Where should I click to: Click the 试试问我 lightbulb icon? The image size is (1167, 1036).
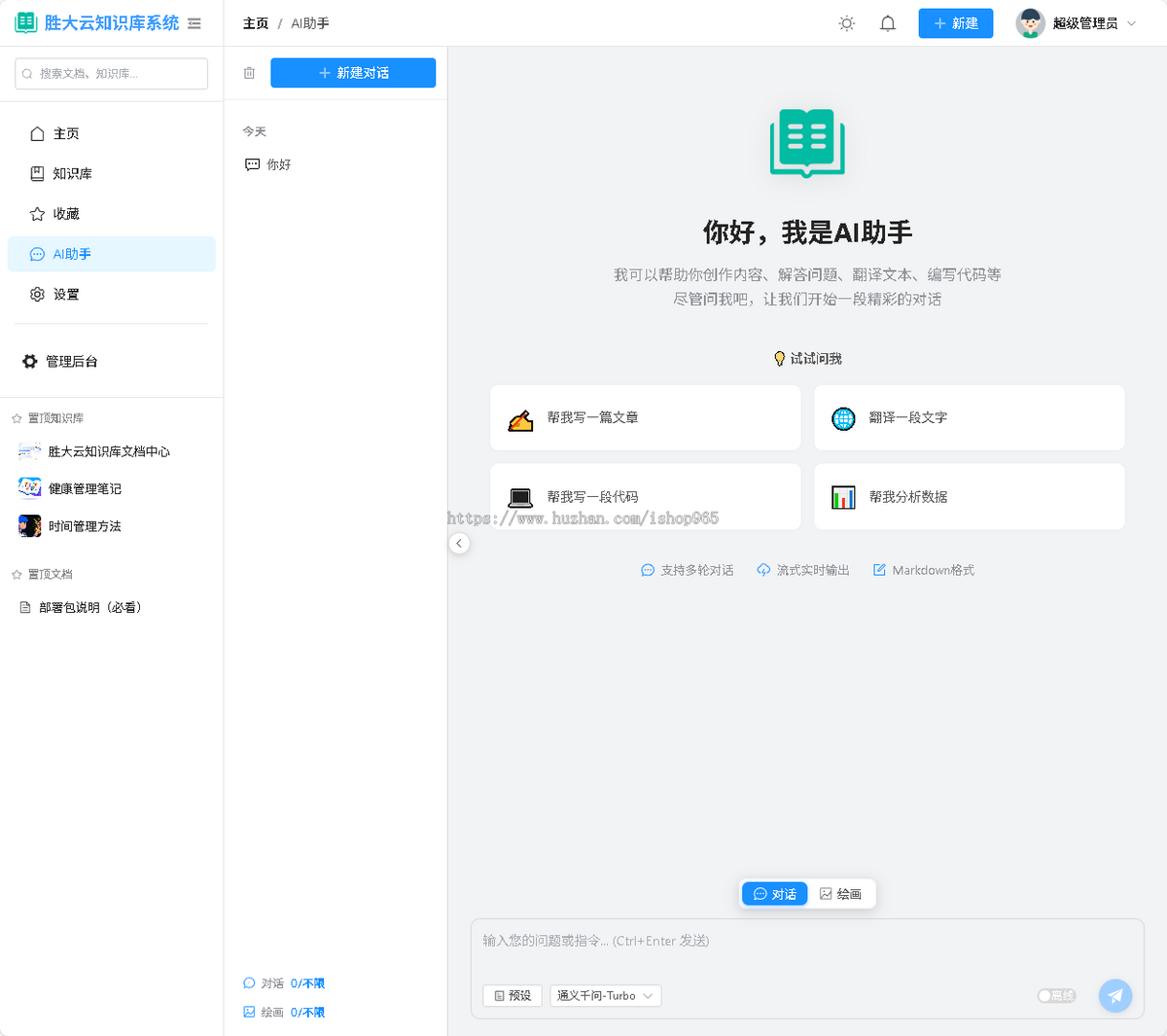pyautogui.click(x=779, y=359)
